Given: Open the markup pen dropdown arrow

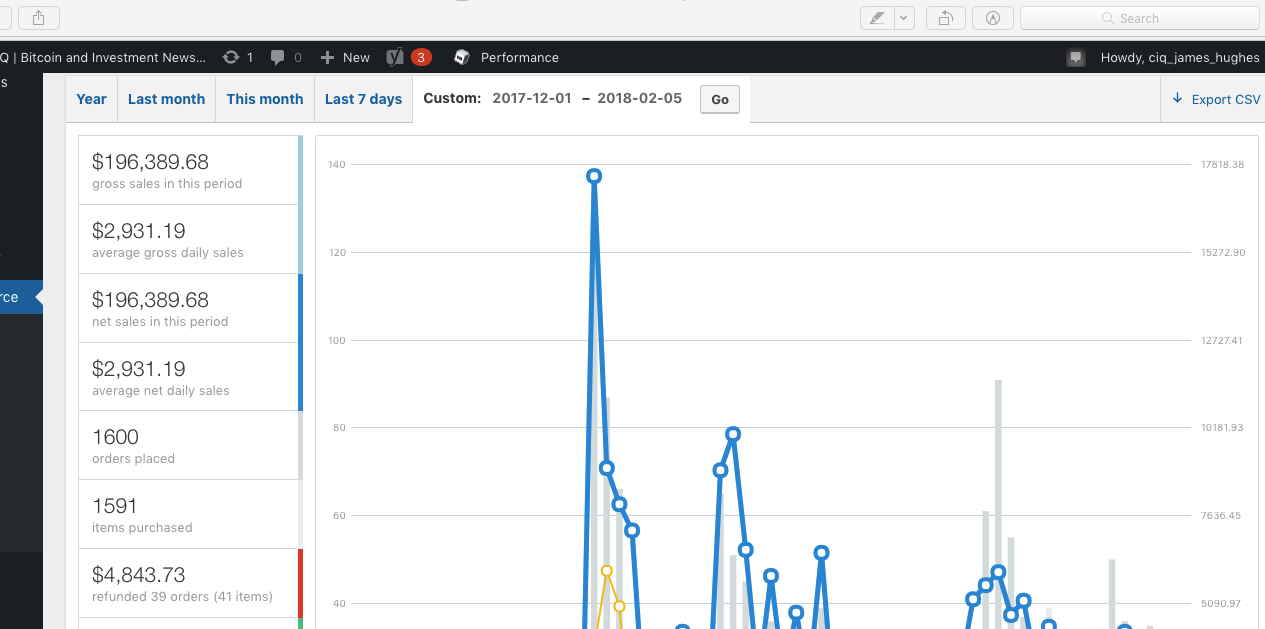Looking at the screenshot, I should pos(904,18).
